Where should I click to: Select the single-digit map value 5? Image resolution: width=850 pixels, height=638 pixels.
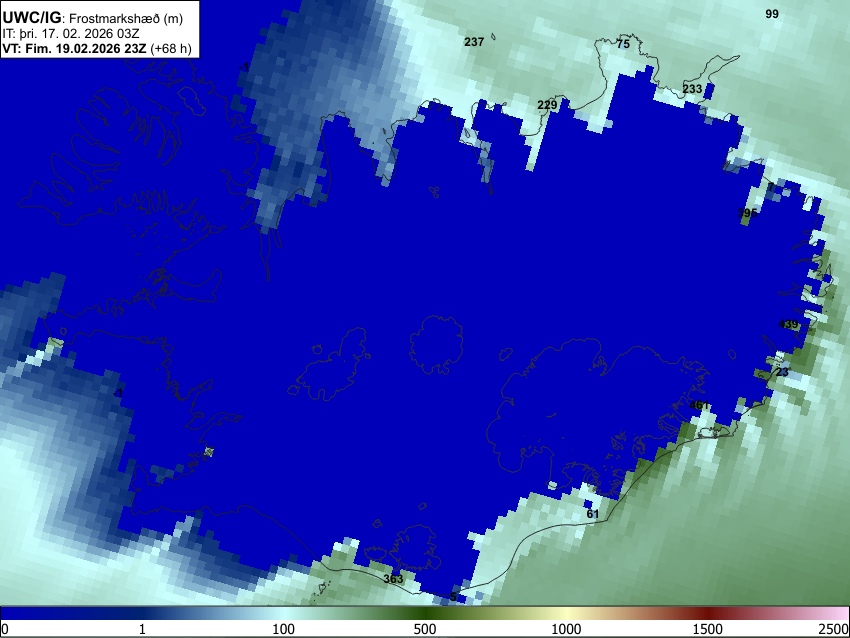(453, 597)
